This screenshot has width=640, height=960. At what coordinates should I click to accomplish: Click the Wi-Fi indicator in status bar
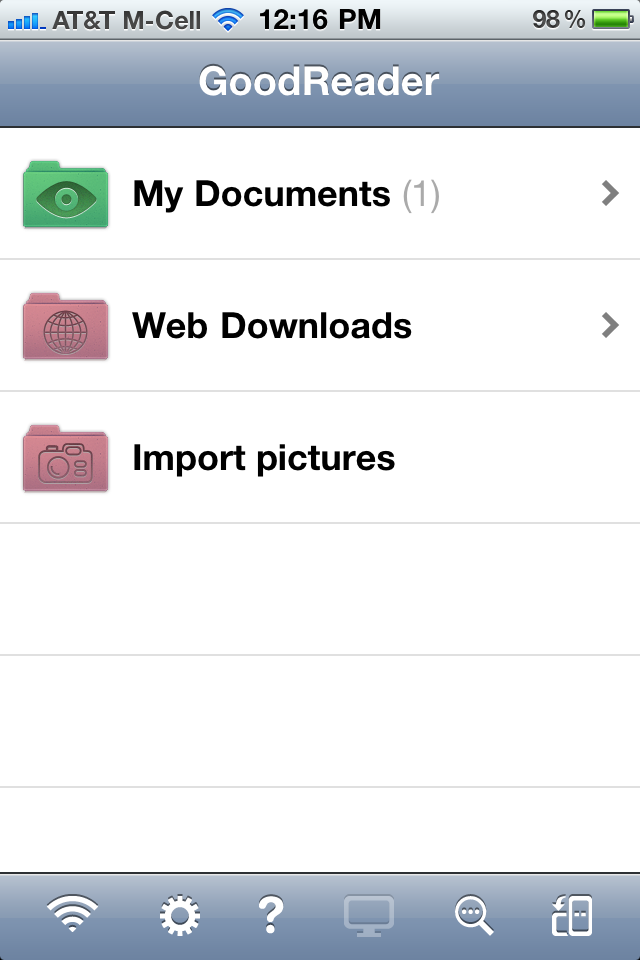229,19
